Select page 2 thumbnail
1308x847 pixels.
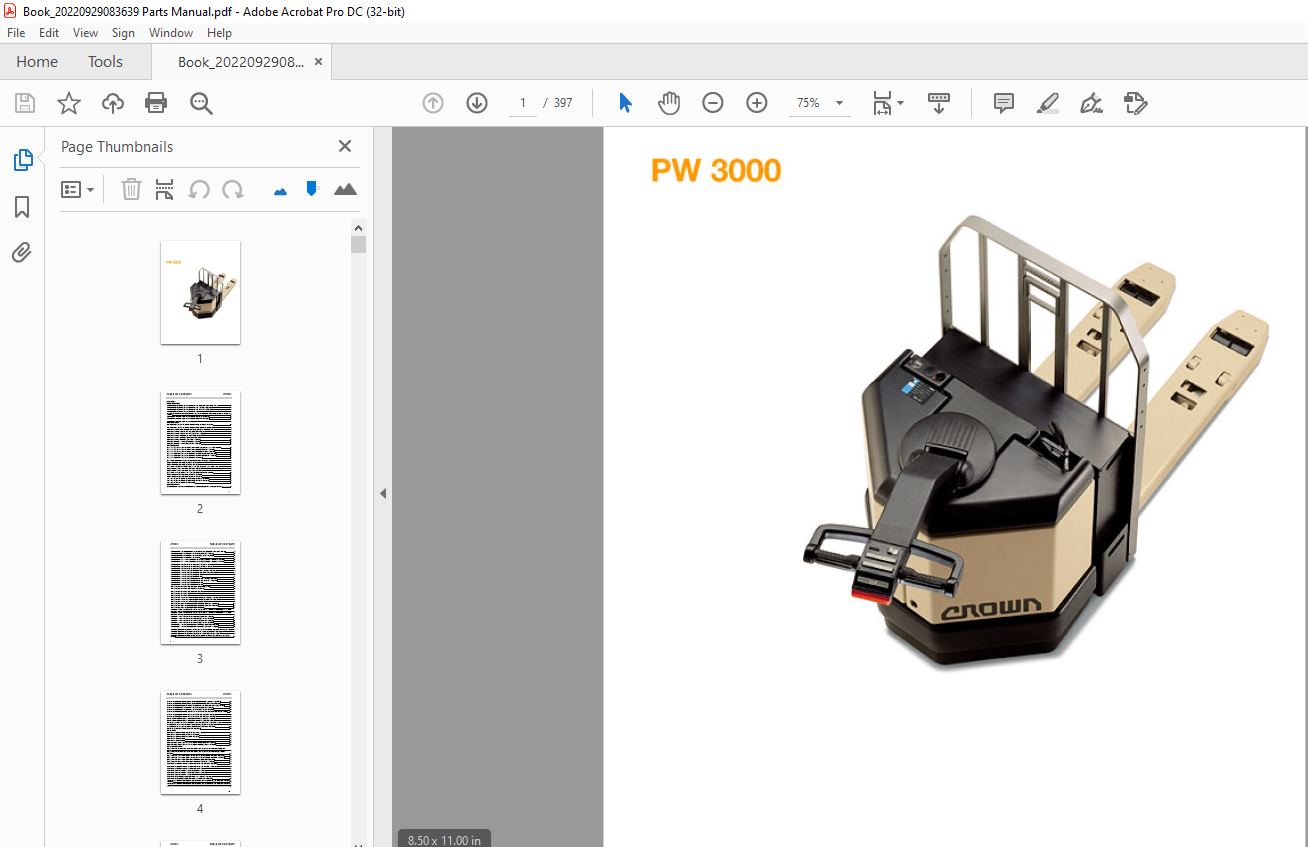point(200,442)
